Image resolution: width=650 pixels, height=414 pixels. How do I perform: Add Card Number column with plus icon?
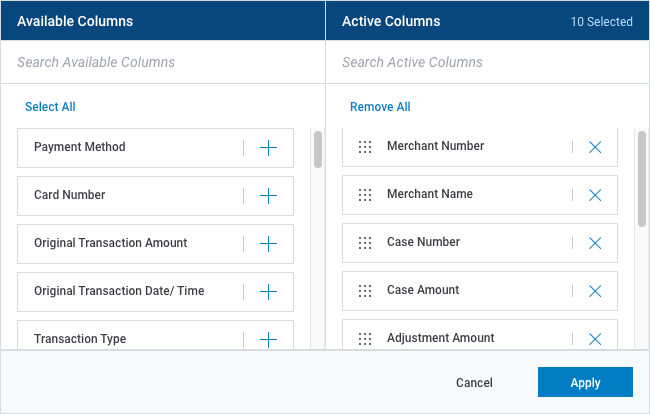click(268, 196)
